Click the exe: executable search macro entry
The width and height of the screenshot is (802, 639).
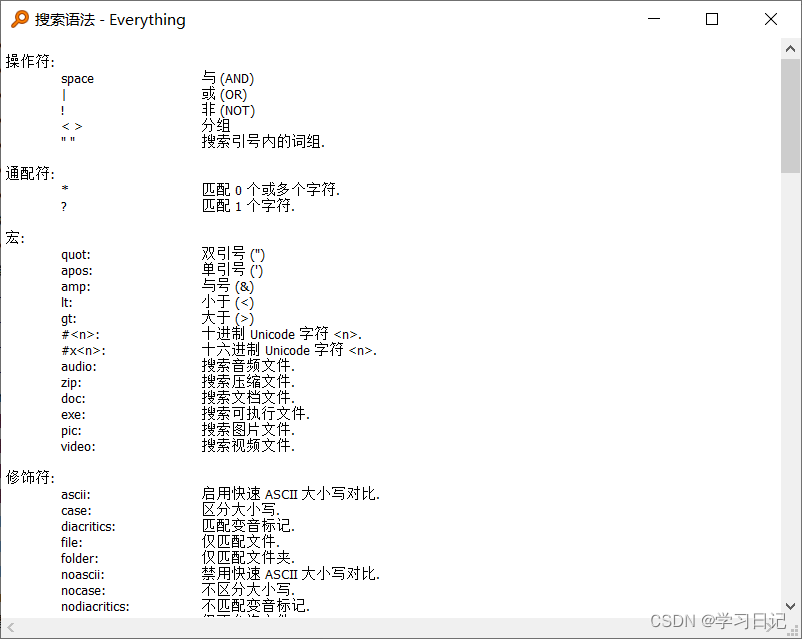tap(72, 414)
